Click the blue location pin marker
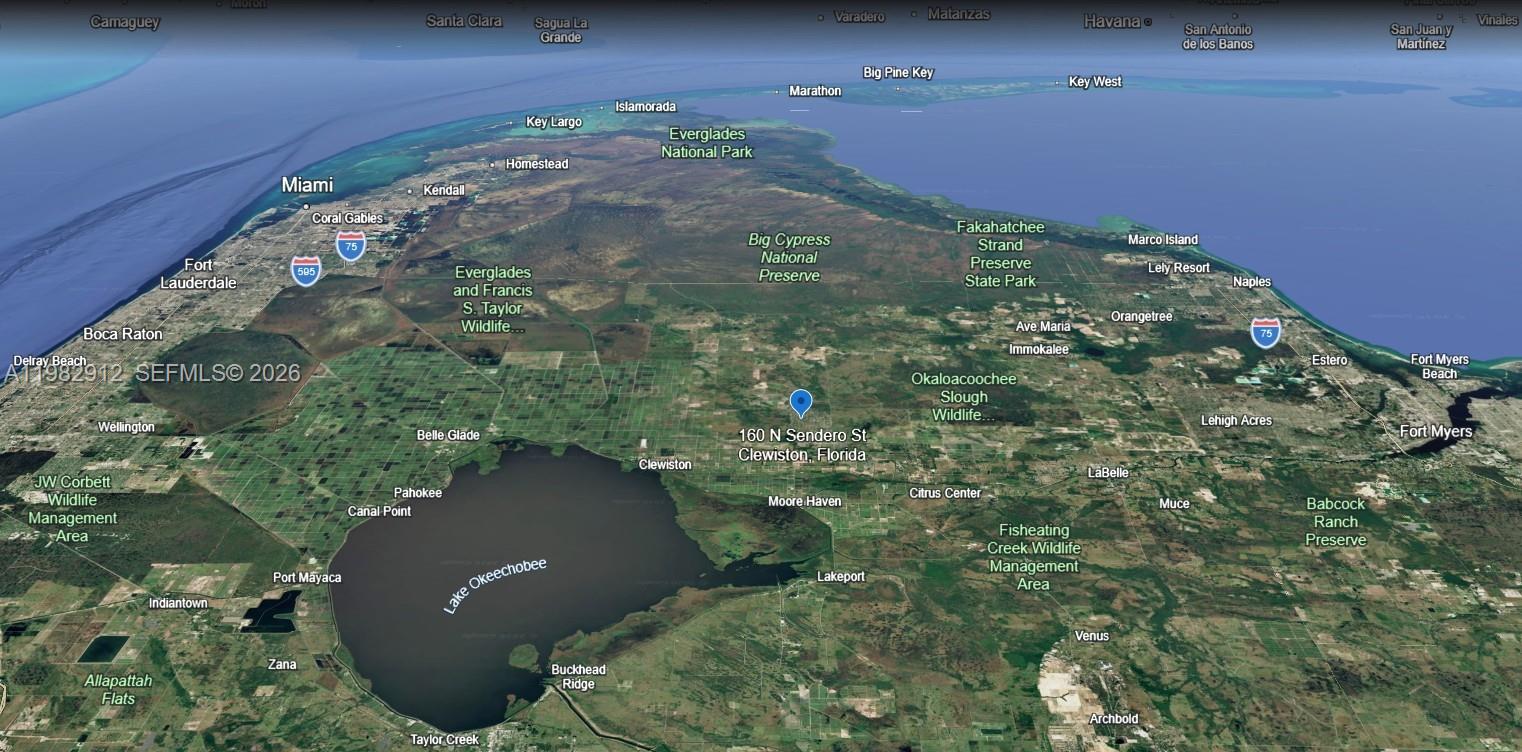 [800, 402]
